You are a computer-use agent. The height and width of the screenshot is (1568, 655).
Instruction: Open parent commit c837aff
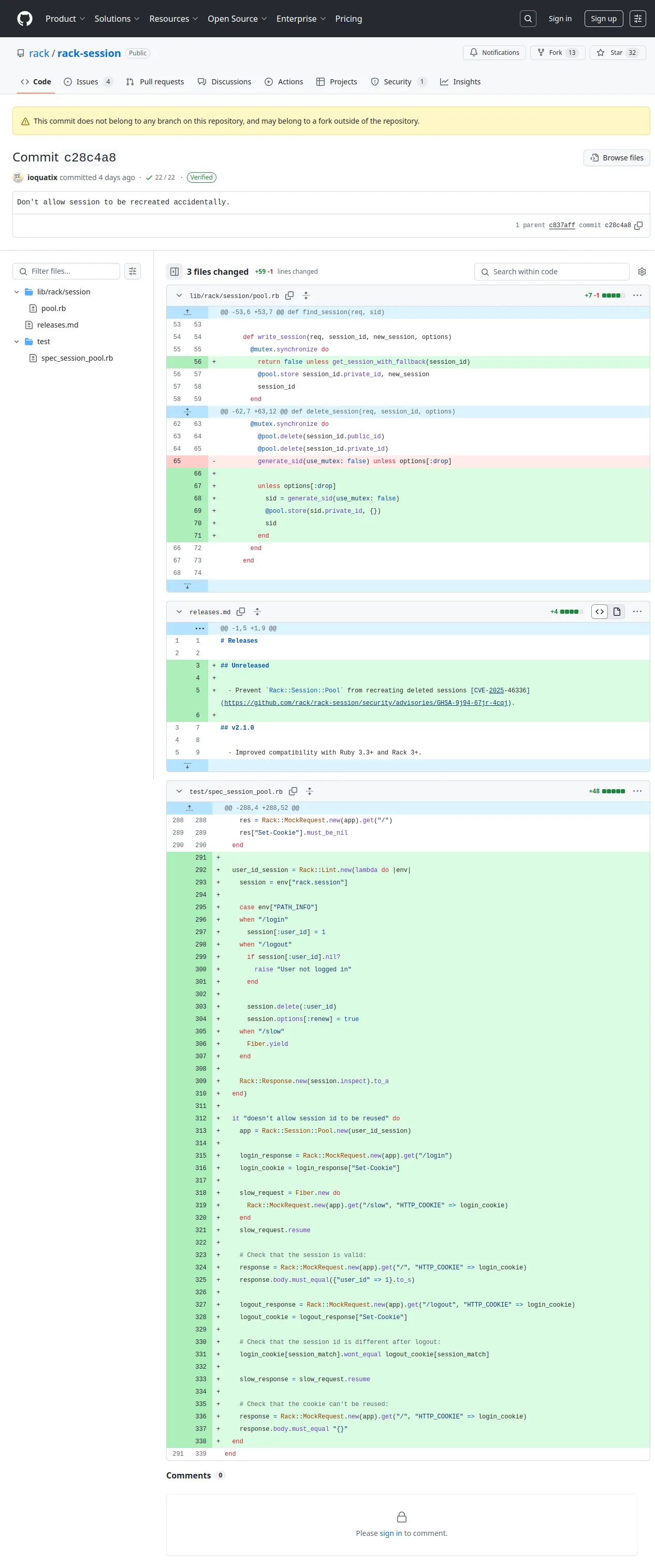tap(562, 225)
